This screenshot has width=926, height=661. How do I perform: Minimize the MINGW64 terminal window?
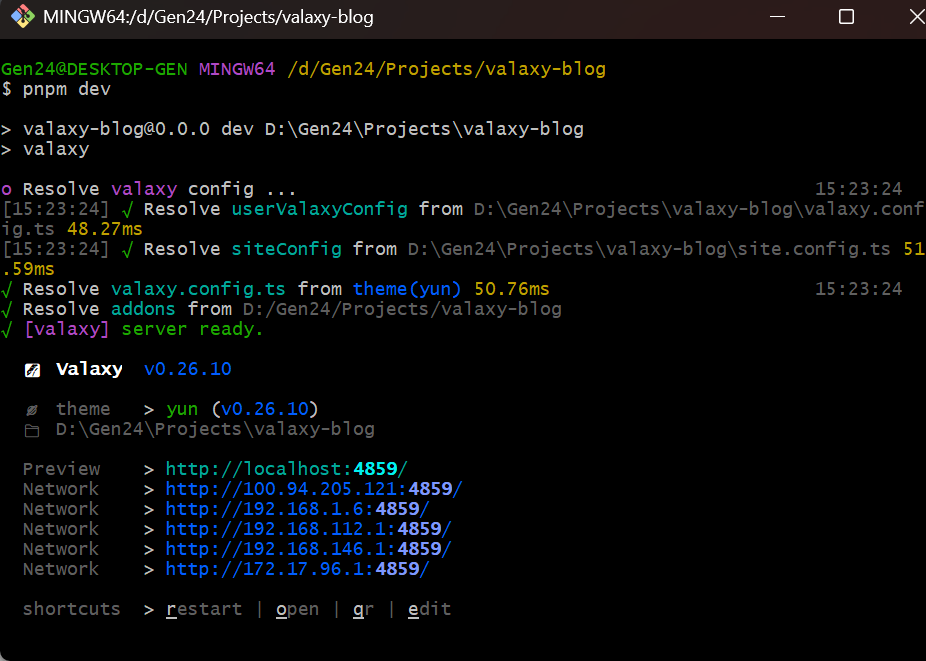[778, 17]
